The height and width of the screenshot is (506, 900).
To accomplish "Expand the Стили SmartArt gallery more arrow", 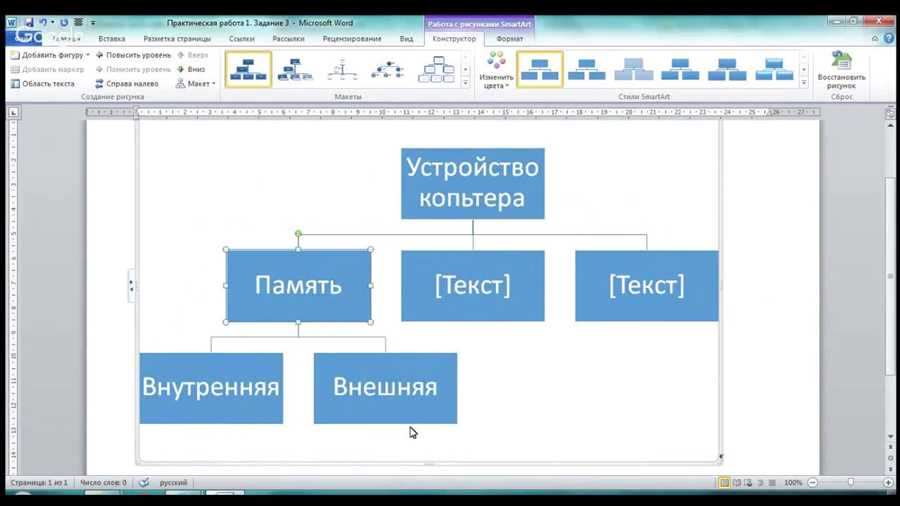I will (x=804, y=83).
